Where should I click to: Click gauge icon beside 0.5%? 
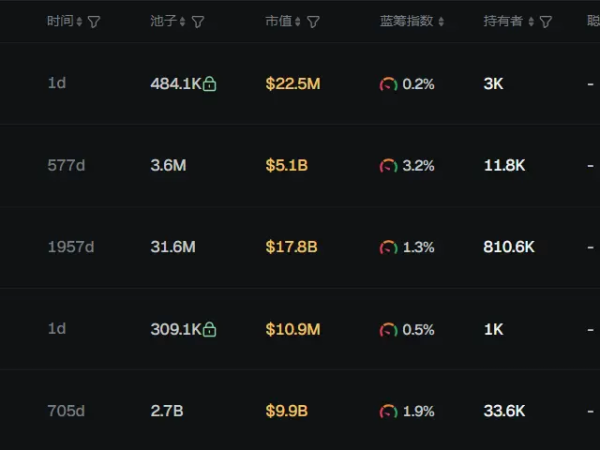click(x=388, y=329)
